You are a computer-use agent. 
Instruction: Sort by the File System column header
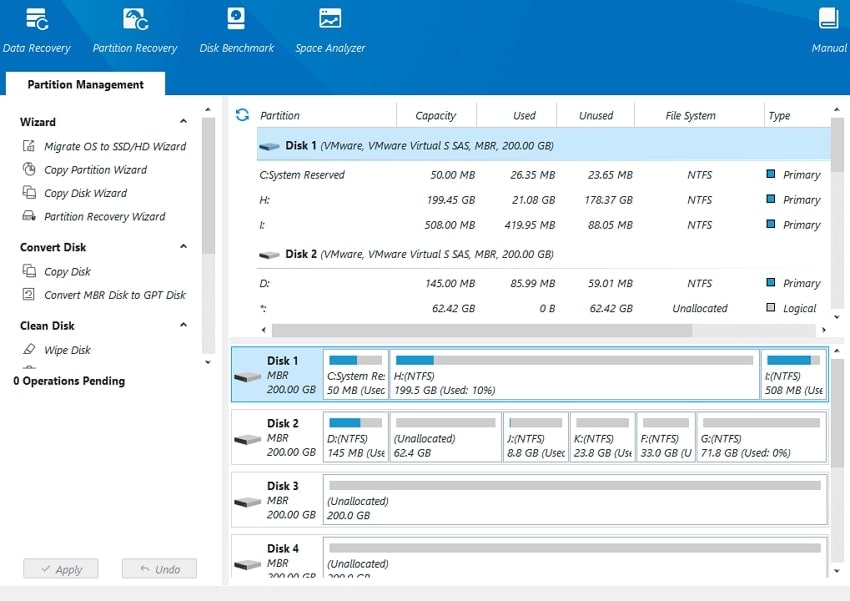(699, 115)
